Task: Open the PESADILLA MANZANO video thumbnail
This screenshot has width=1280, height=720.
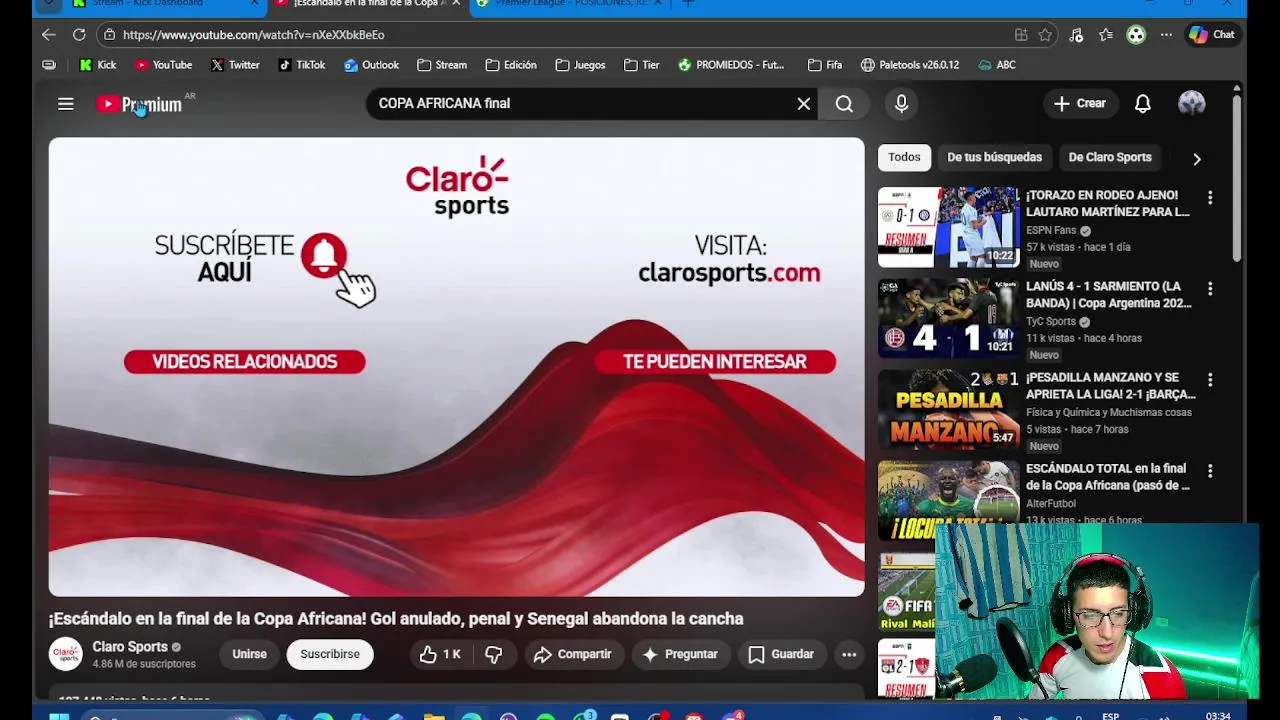Action: 948,409
